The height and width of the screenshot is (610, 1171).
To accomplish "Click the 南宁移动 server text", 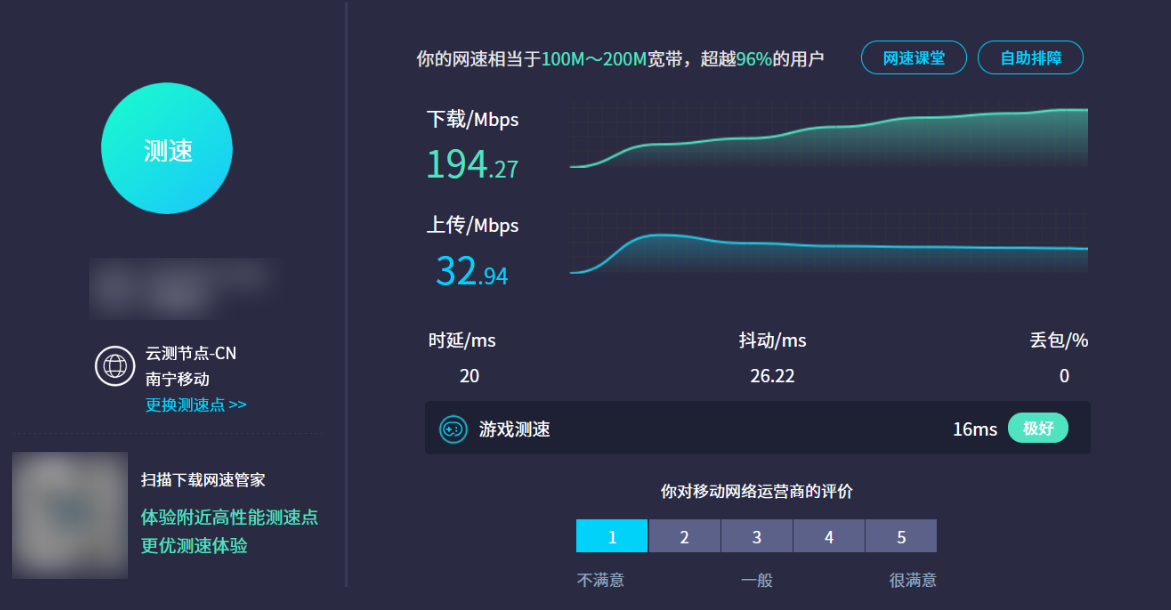I will pyautogui.click(x=177, y=379).
